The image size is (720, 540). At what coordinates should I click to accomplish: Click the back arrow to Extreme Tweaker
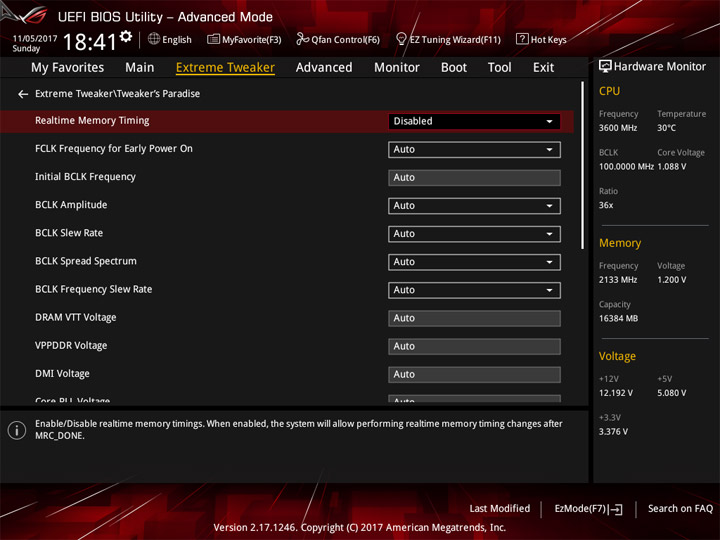[x=23, y=94]
